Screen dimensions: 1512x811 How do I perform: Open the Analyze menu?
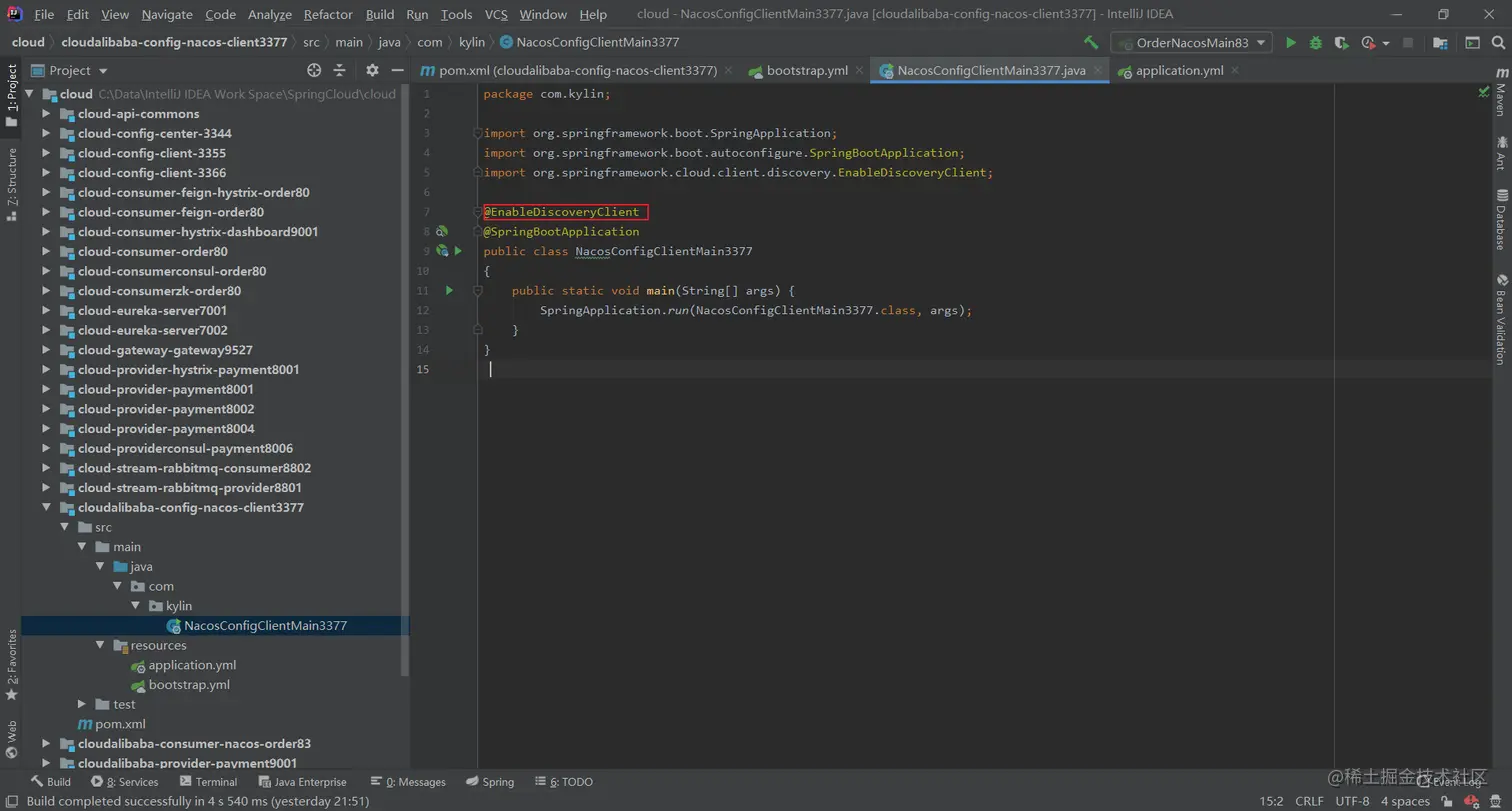pos(269,14)
